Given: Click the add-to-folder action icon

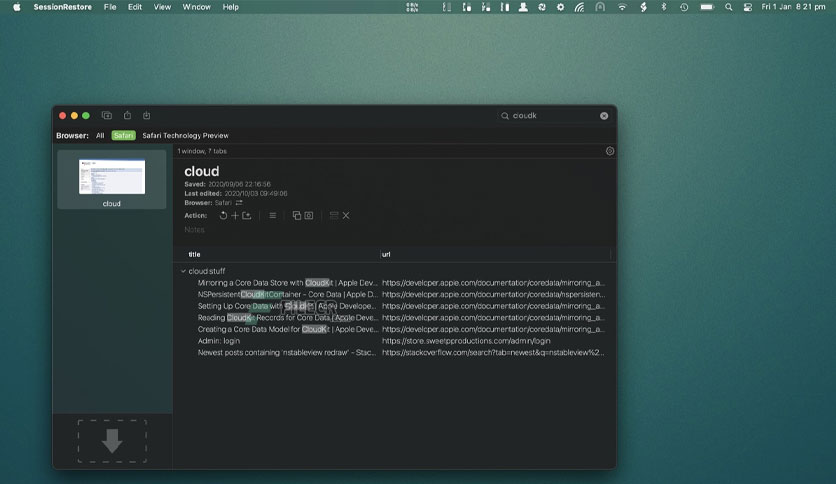Looking at the screenshot, I should tap(246, 215).
